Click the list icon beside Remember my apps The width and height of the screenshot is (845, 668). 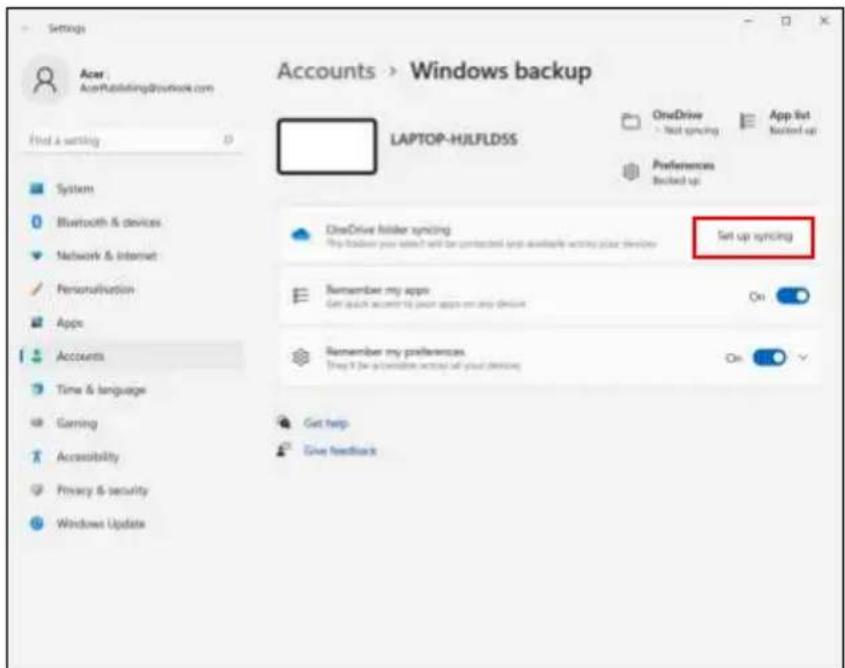coord(301,296)
